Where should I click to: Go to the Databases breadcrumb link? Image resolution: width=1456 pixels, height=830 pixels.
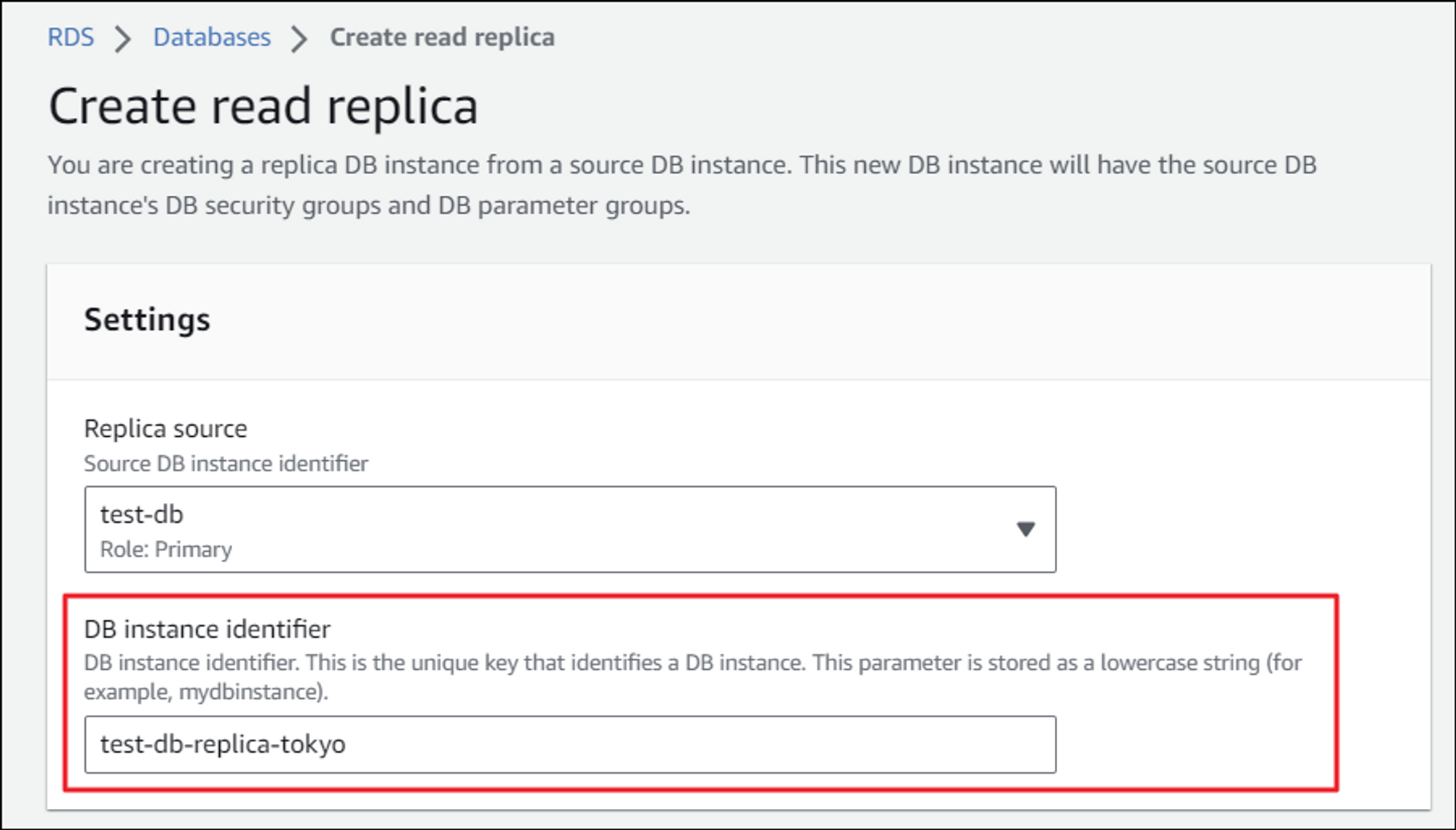click(x=211, y=37)
